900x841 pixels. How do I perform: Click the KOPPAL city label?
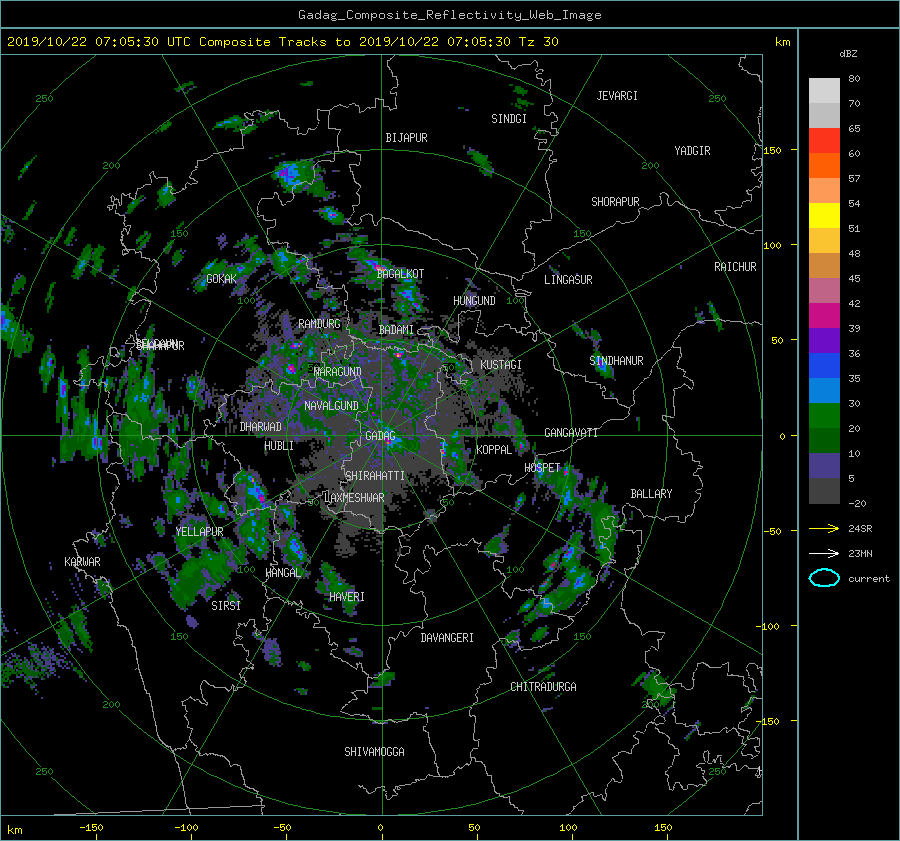(x=494, y=450)
